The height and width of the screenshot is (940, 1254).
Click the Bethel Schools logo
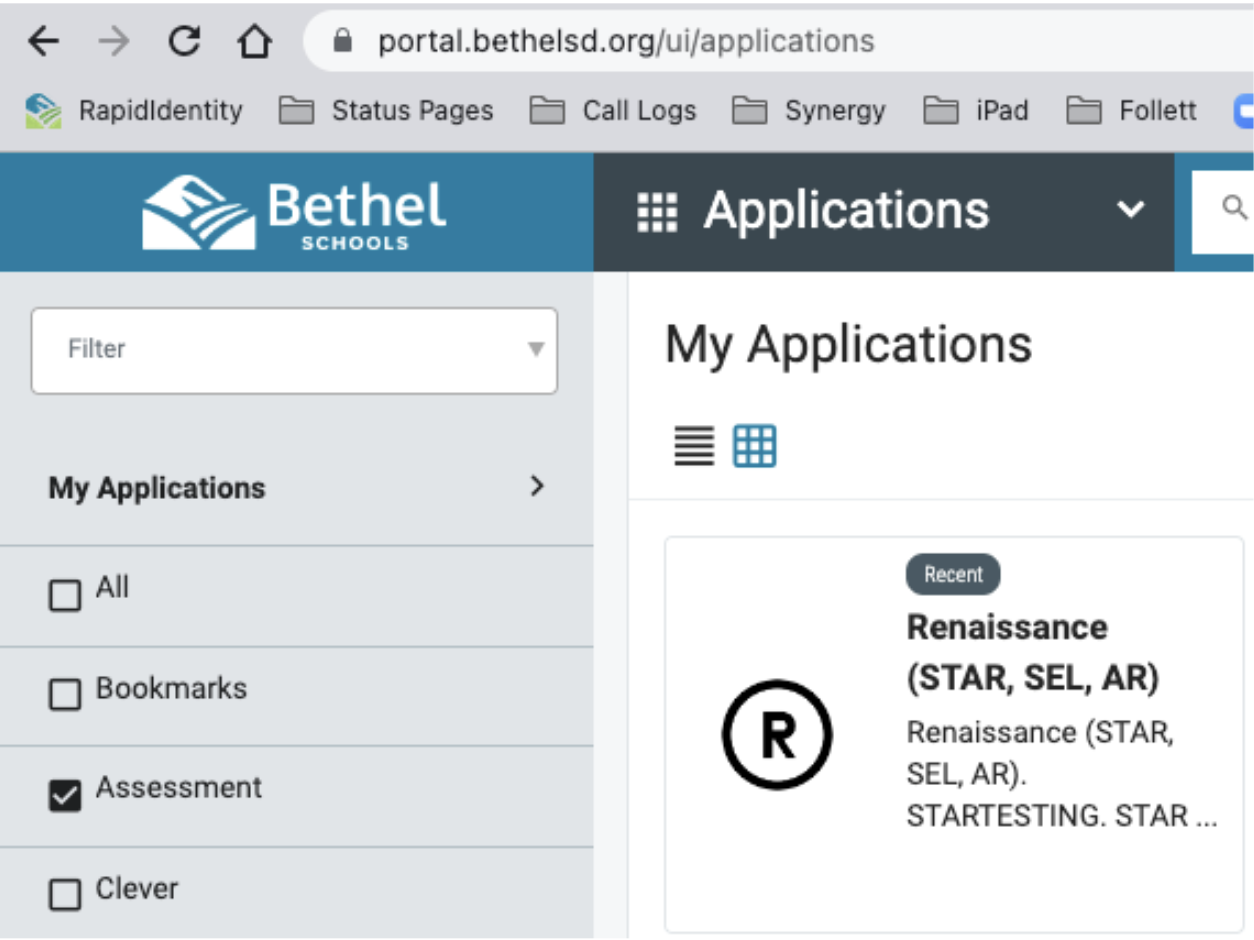click(x=295, y=213)
